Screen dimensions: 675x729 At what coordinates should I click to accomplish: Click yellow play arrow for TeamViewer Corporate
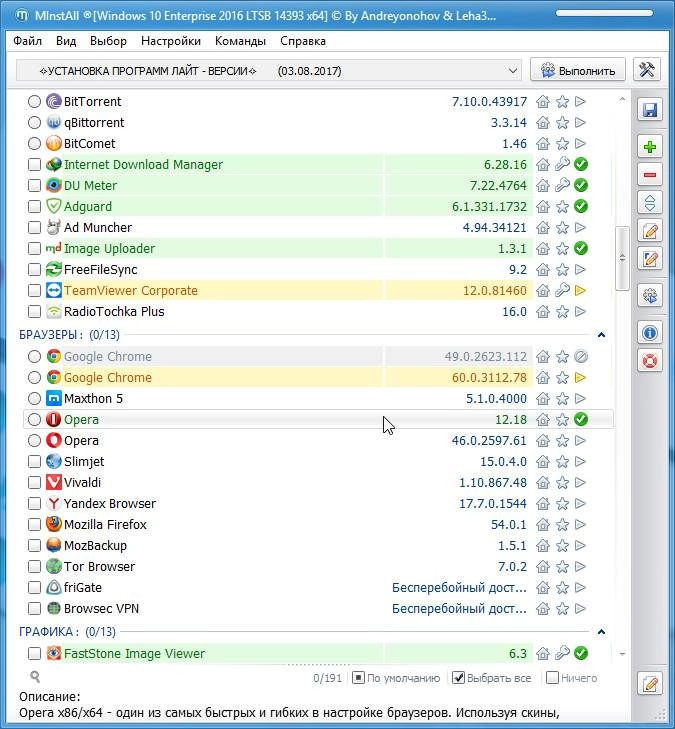click(580, 291)
